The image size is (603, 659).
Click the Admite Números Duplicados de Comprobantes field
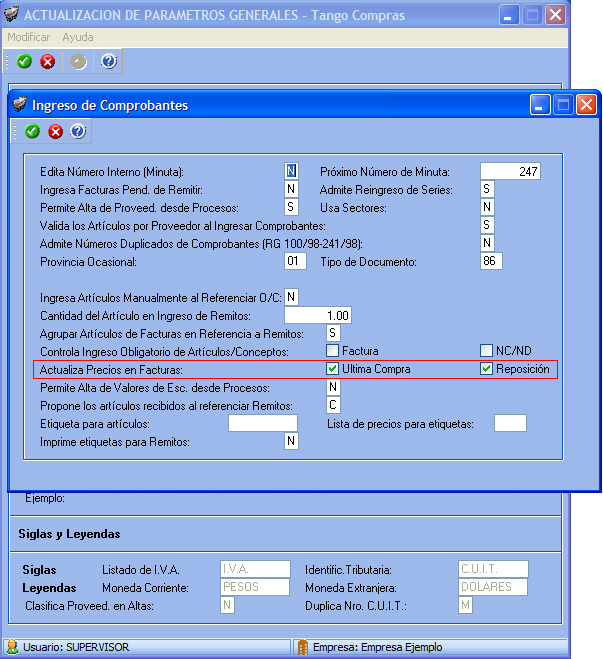487,243
